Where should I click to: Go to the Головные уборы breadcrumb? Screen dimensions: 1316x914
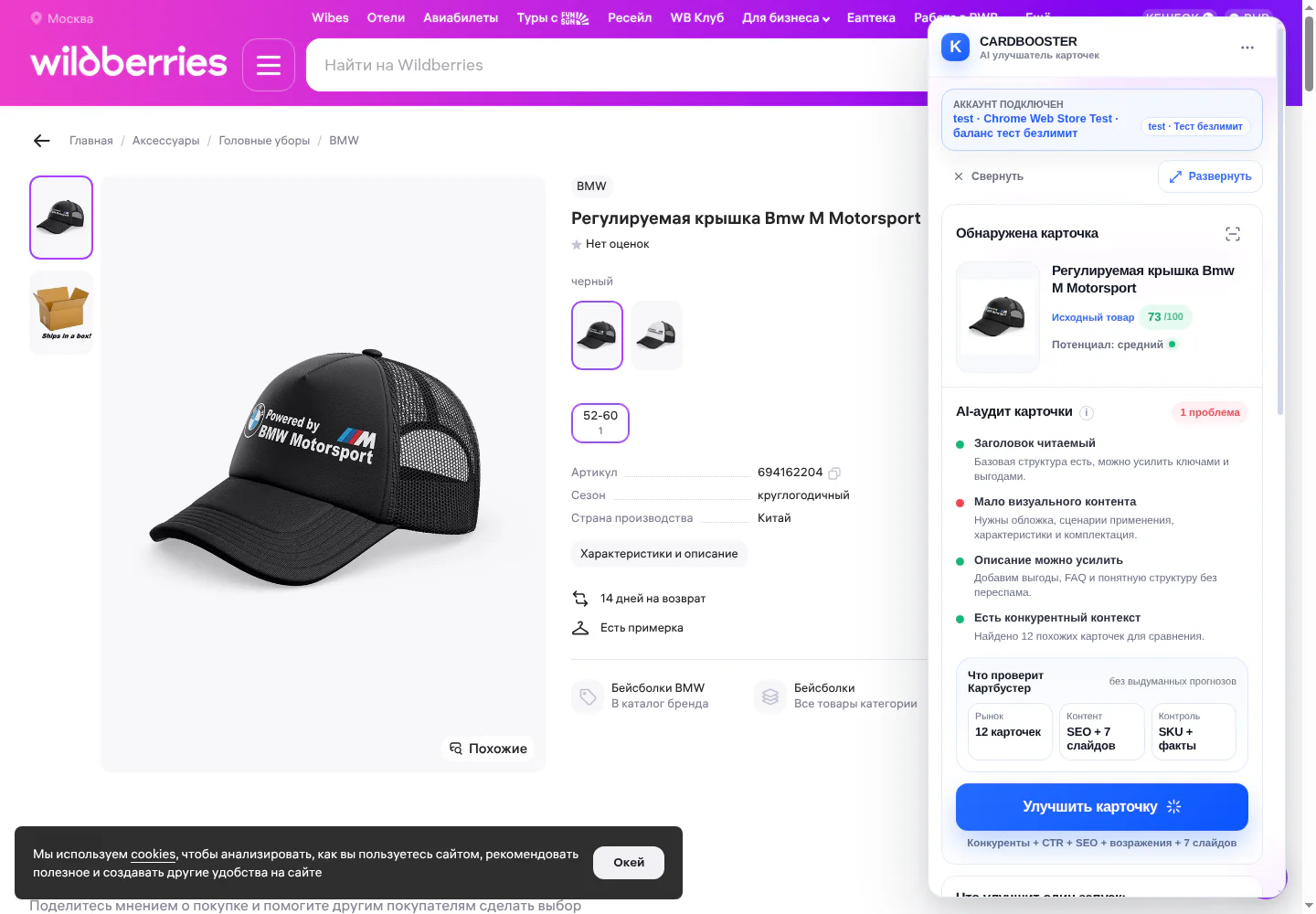pyautogui.click(x=264, y=141)
